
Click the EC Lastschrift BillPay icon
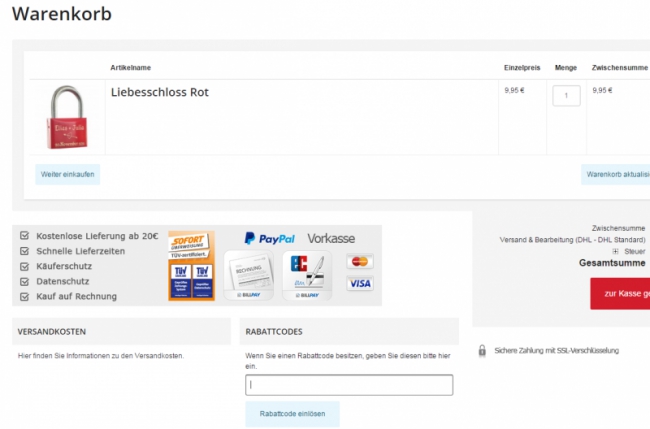point(307,275)
